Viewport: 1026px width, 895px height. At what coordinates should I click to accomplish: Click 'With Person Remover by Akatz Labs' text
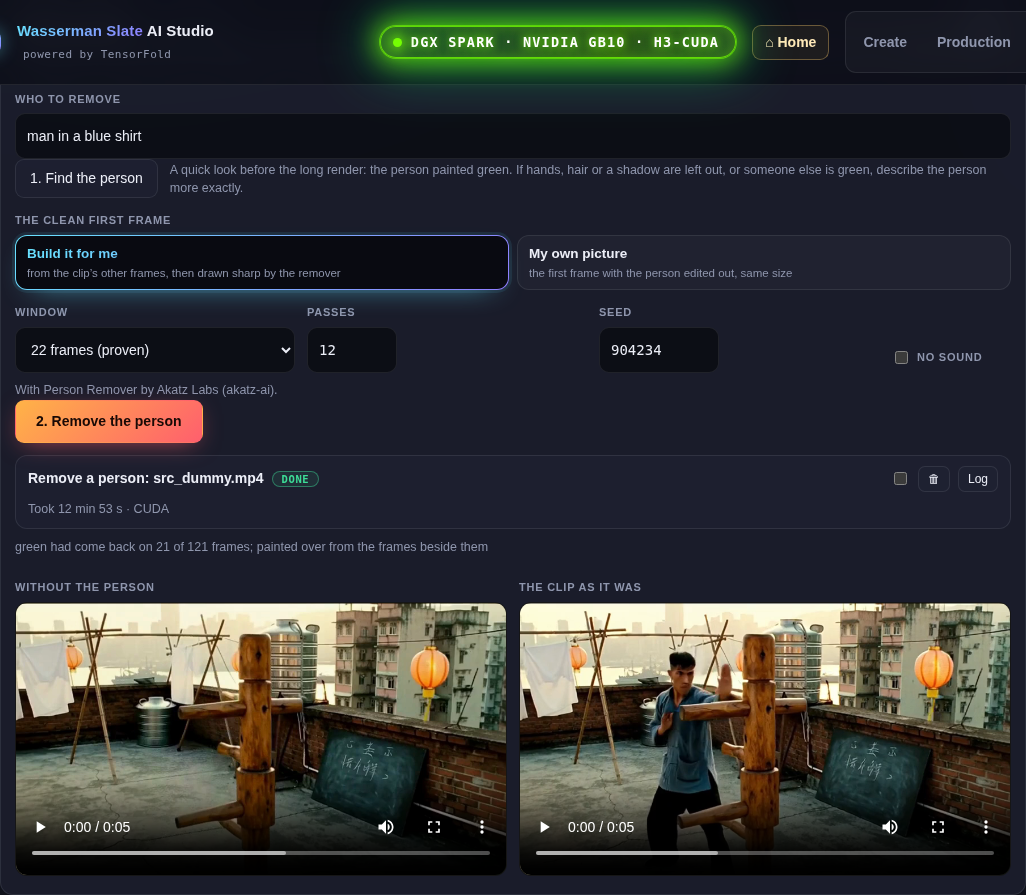146,390
